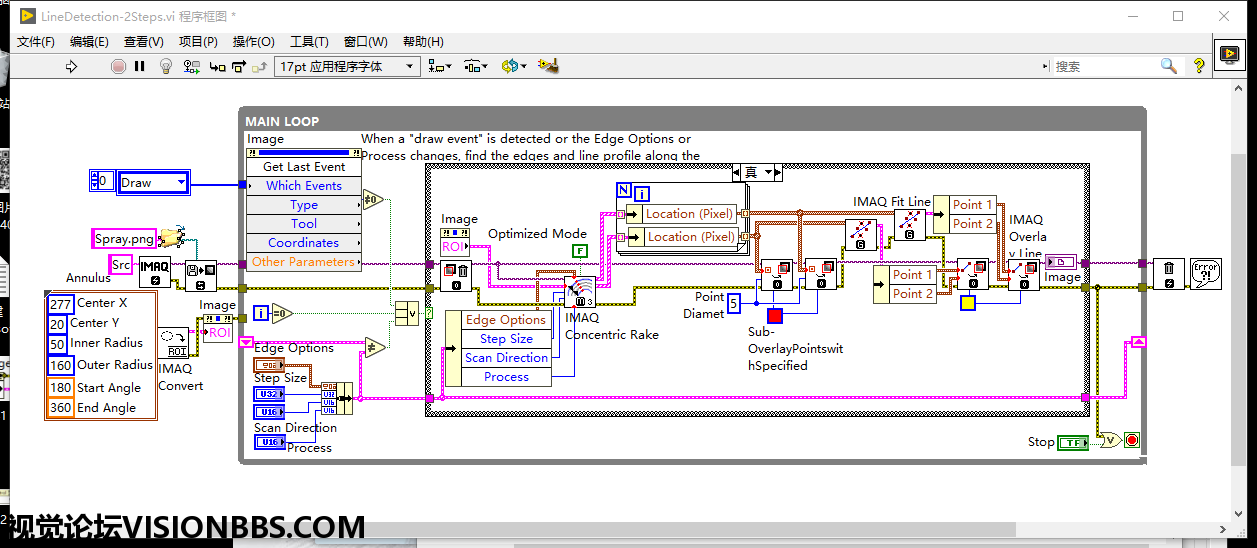Select the IMAQ Create node beside Src

pyautogui.click(x=154, y=271)
